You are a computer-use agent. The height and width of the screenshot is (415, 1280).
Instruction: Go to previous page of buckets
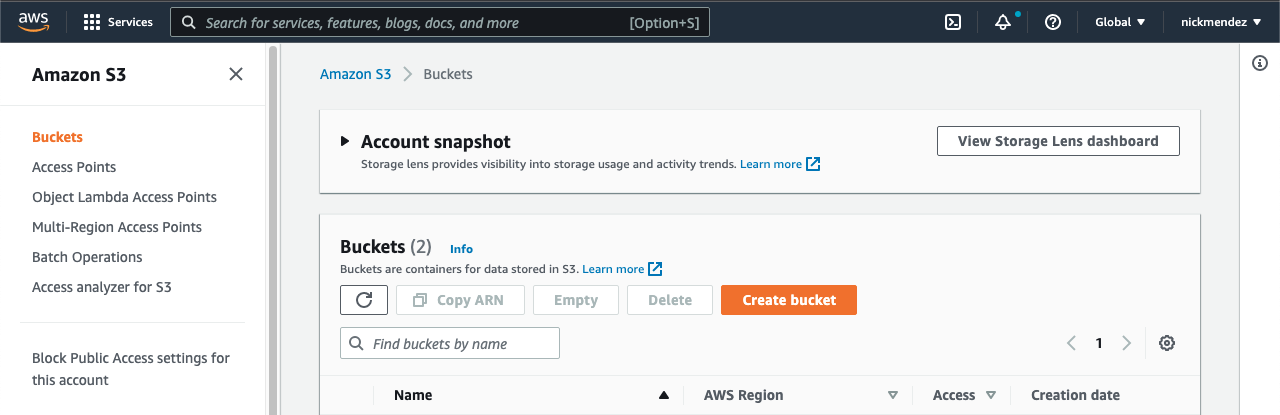[1071, 343]
